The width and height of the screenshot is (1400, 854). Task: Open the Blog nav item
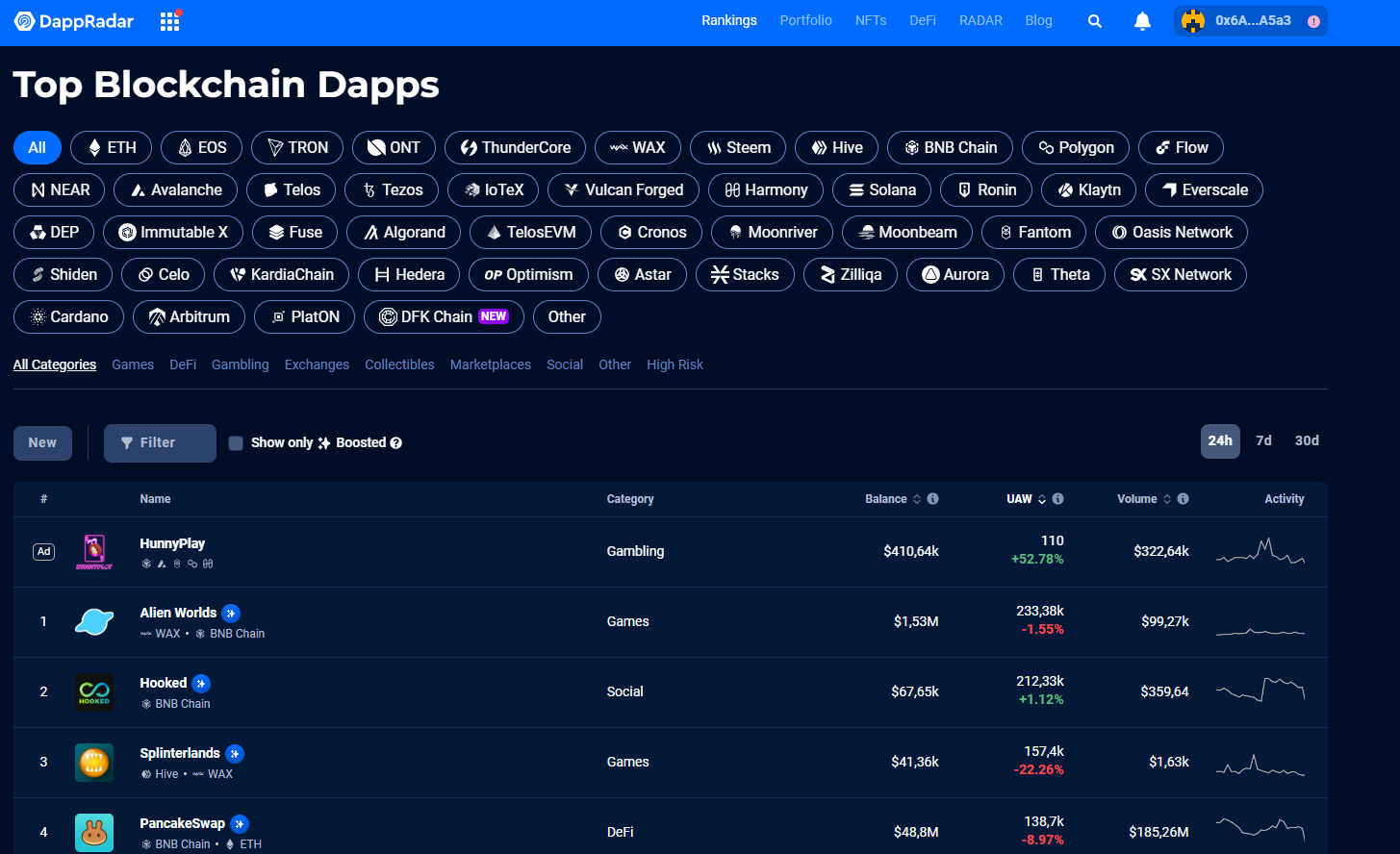tap(1039, 20)
